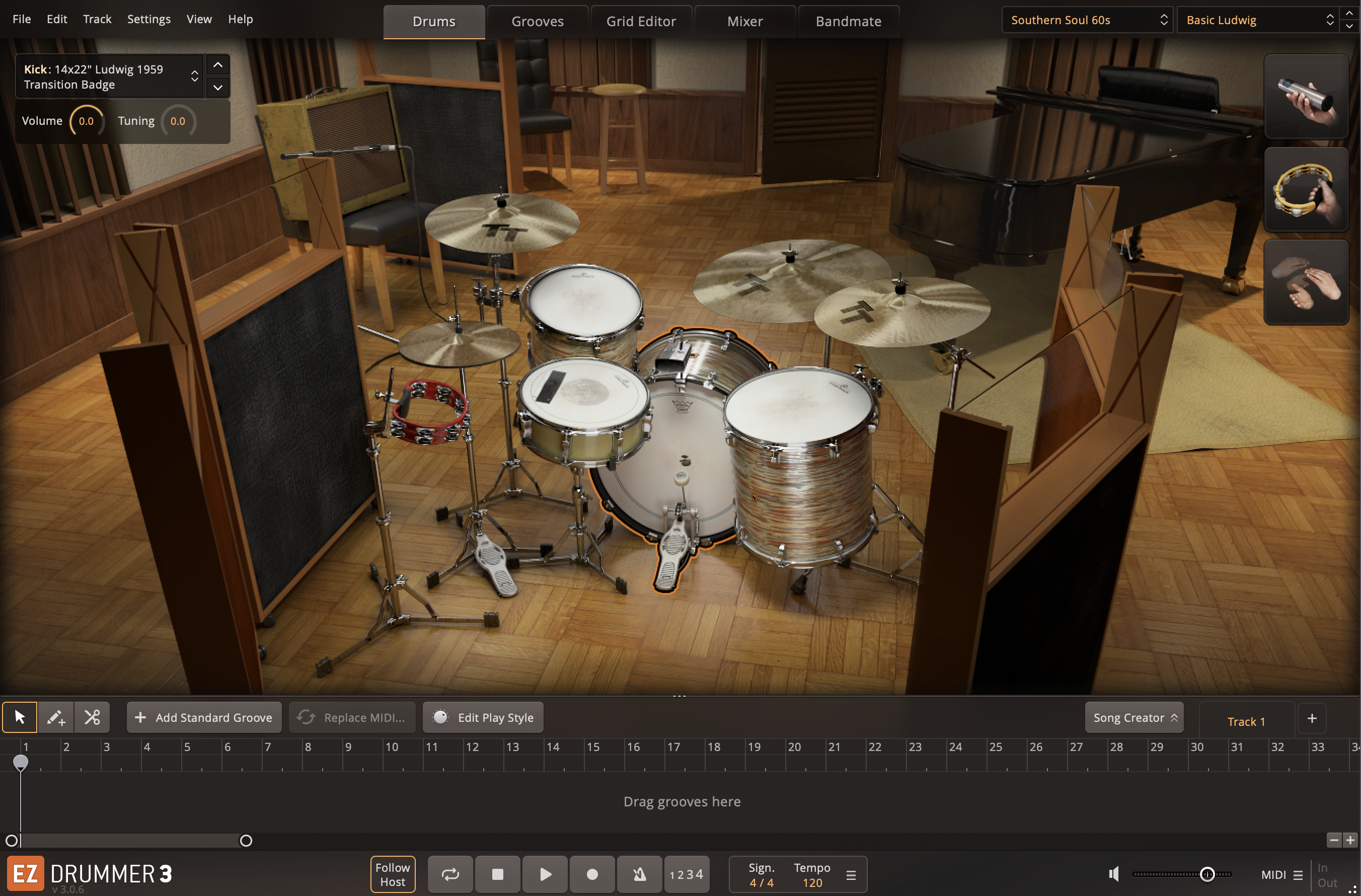Click Edit Play Style button
The image size is (1361, 896).
pos(483,718)
